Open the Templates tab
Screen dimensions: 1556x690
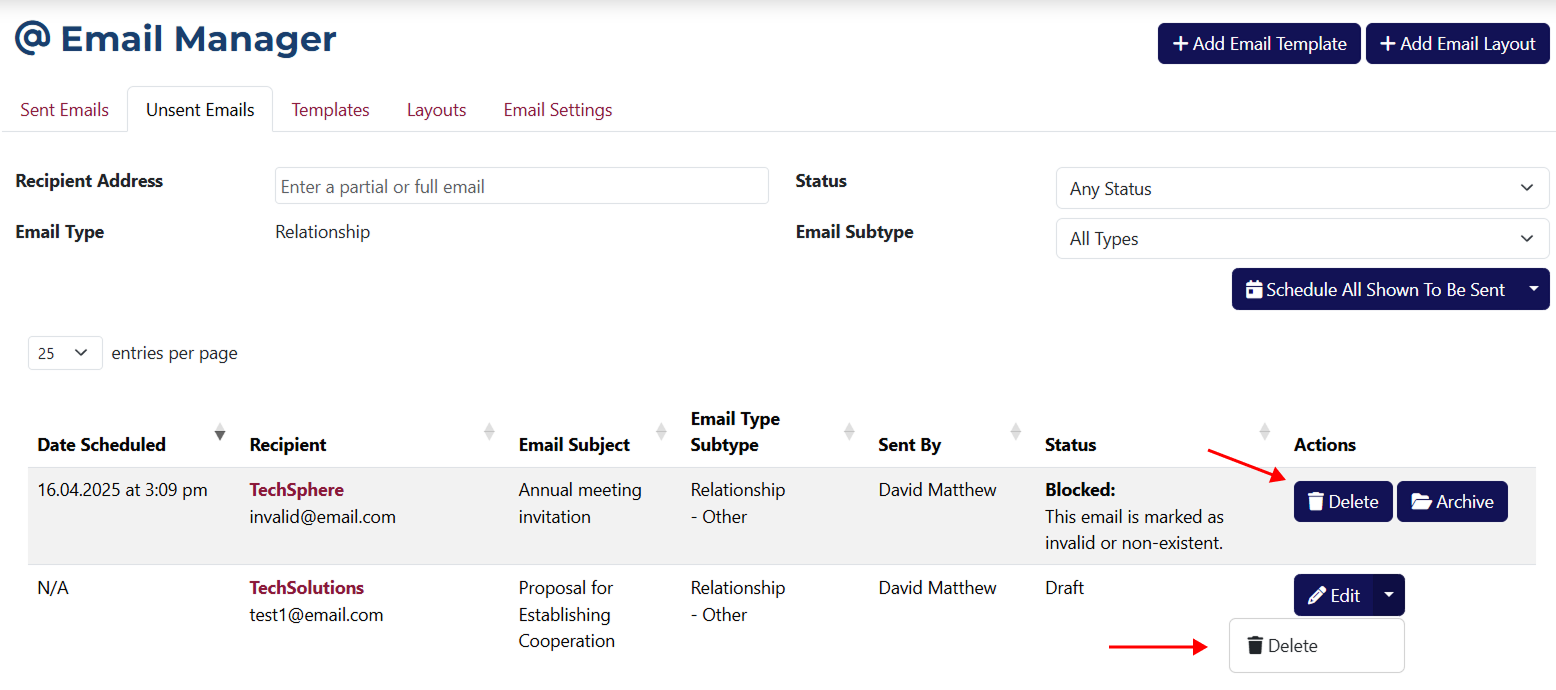(330, 110)
